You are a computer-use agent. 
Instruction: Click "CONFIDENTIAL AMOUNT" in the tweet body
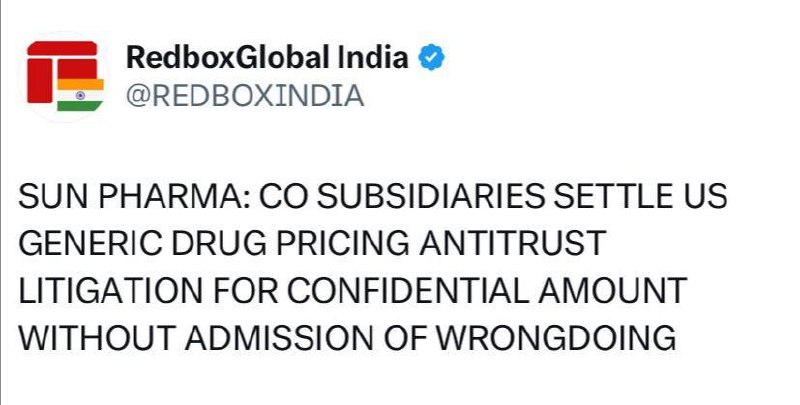click(487, 290)
